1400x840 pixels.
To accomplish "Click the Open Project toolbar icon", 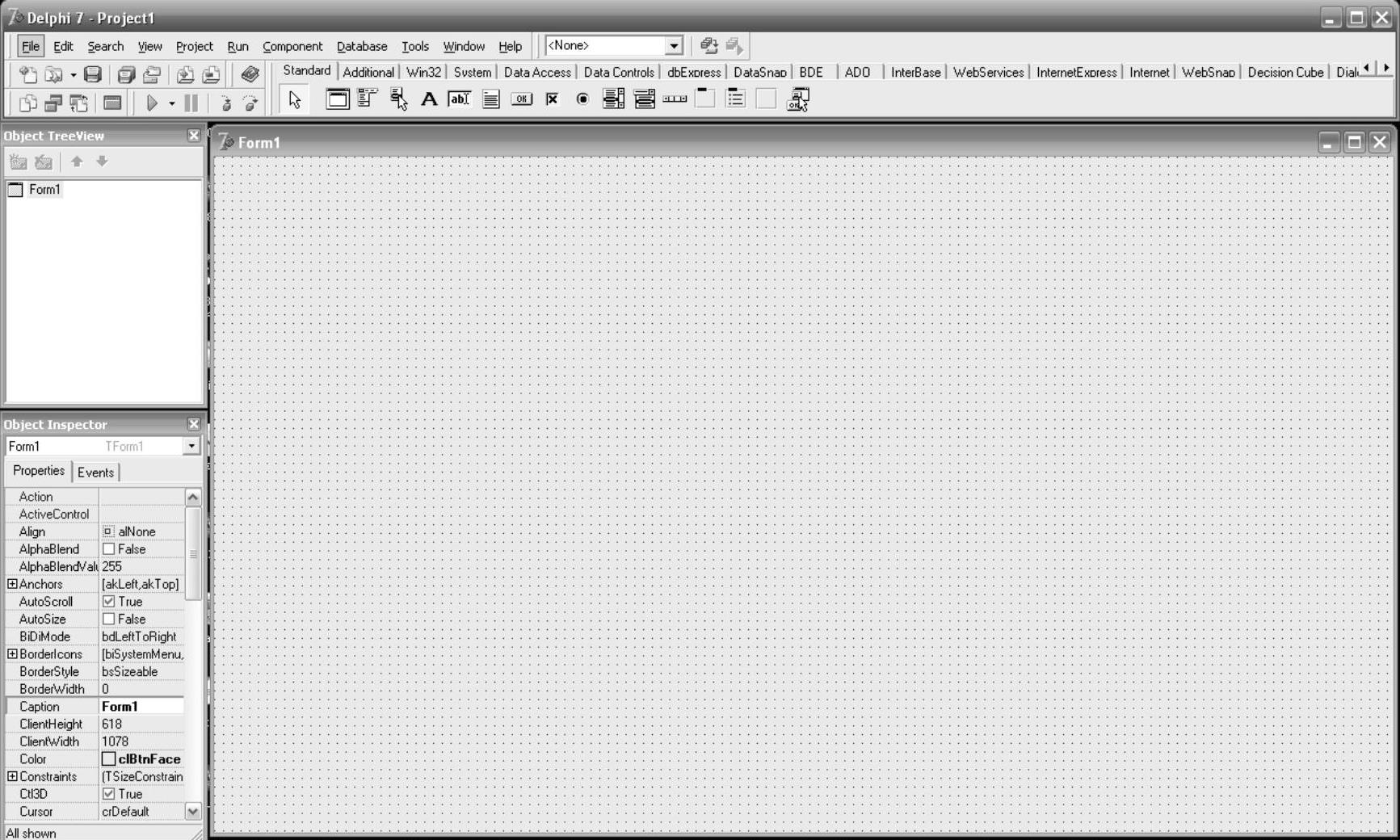I will pos(152,75).
